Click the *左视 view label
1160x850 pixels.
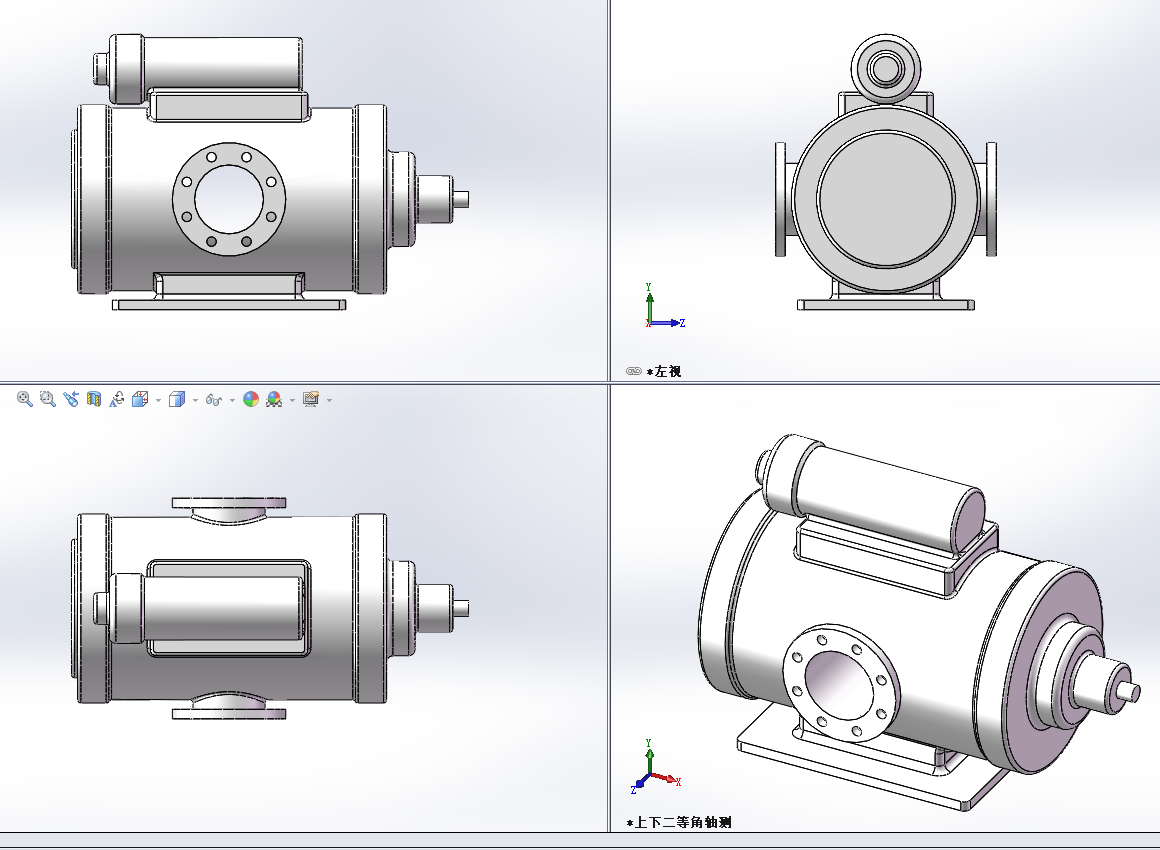[x=664, y=371]
